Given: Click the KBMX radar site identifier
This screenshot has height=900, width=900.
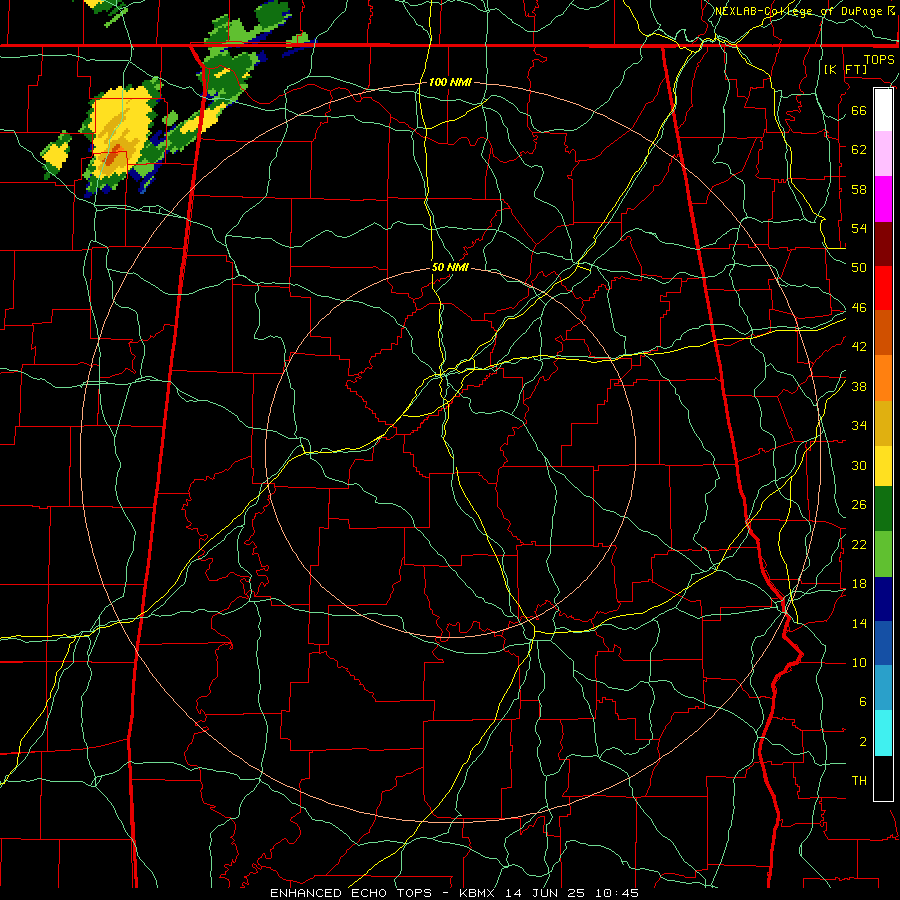Looking at the screenshot, I should [480, 893].
